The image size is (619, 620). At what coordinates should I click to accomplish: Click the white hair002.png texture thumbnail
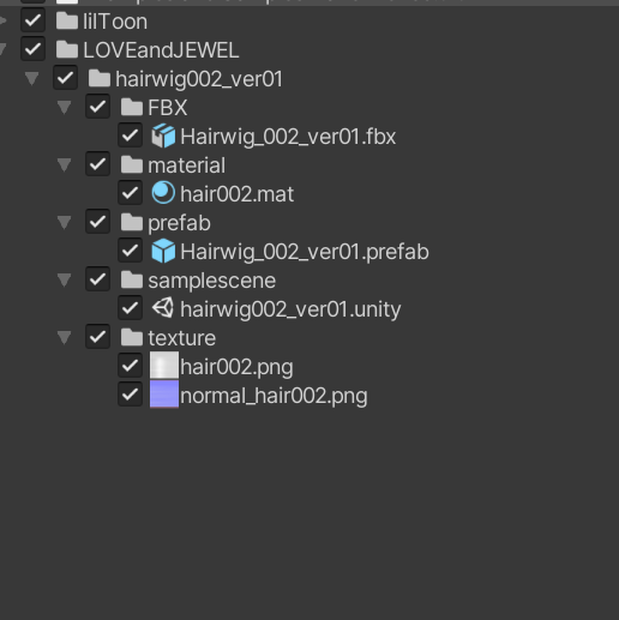pyautogui.click(x=164, y=365)
